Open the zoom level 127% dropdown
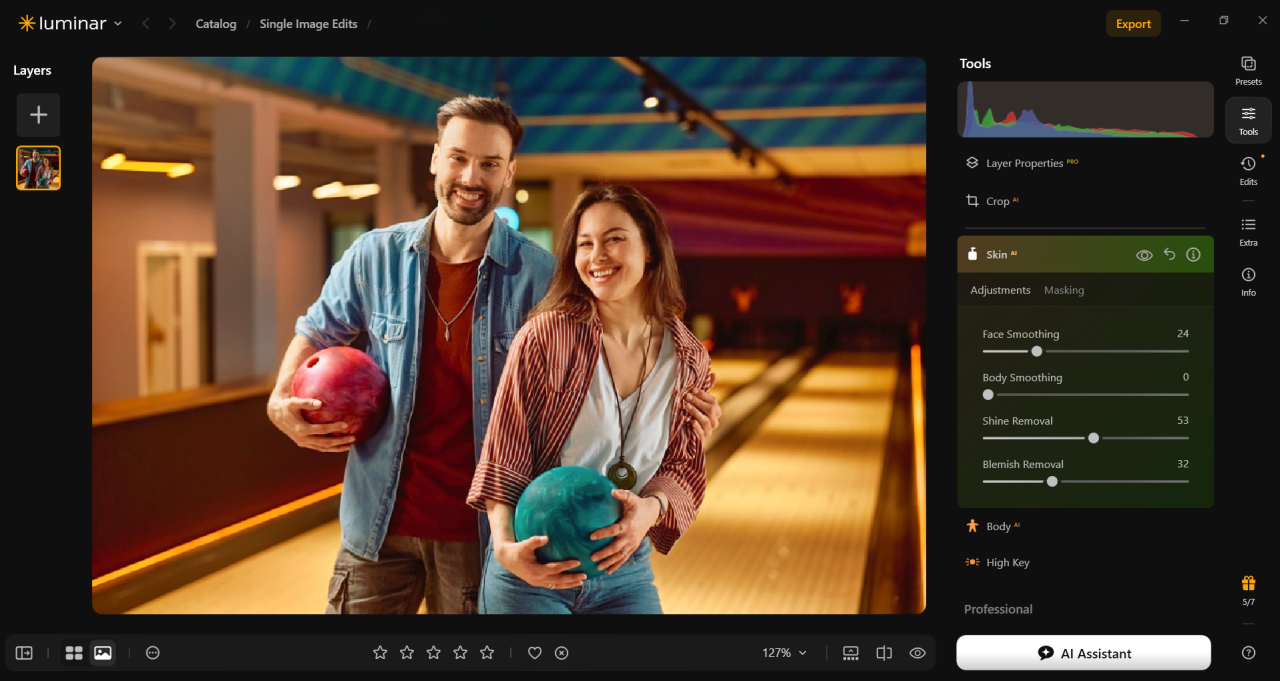The height and width of the screenshot is (681, 1280). click(784, 653)
